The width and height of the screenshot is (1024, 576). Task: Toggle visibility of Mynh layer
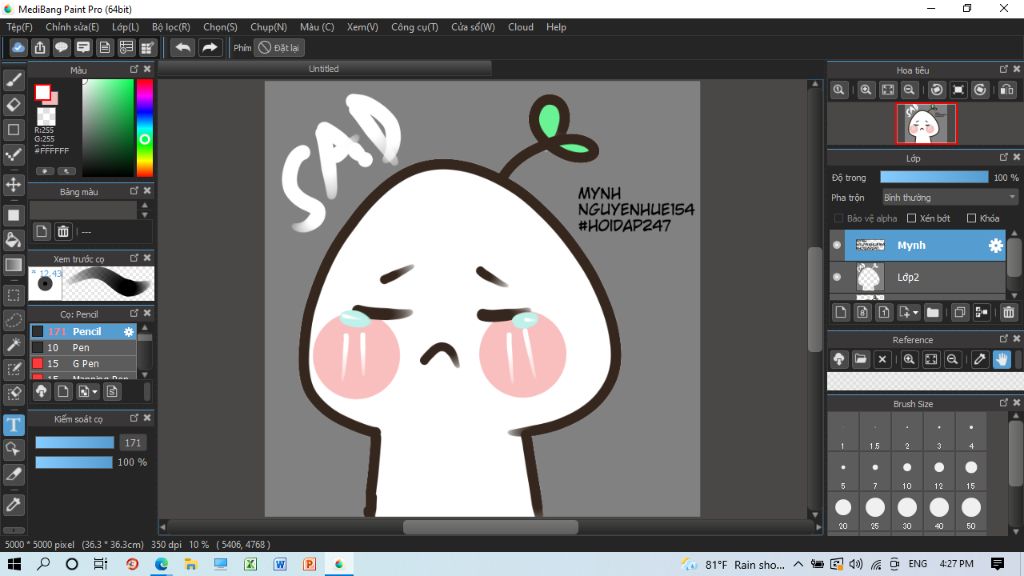(837, 246)
